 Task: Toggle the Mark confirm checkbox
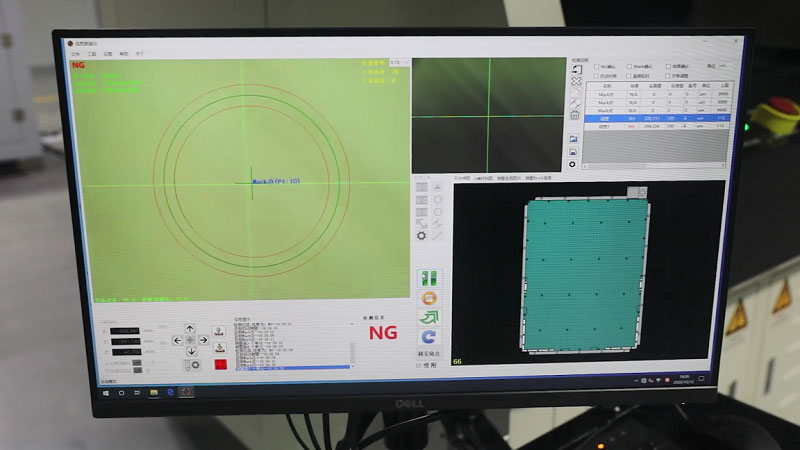tap(629, 67)
